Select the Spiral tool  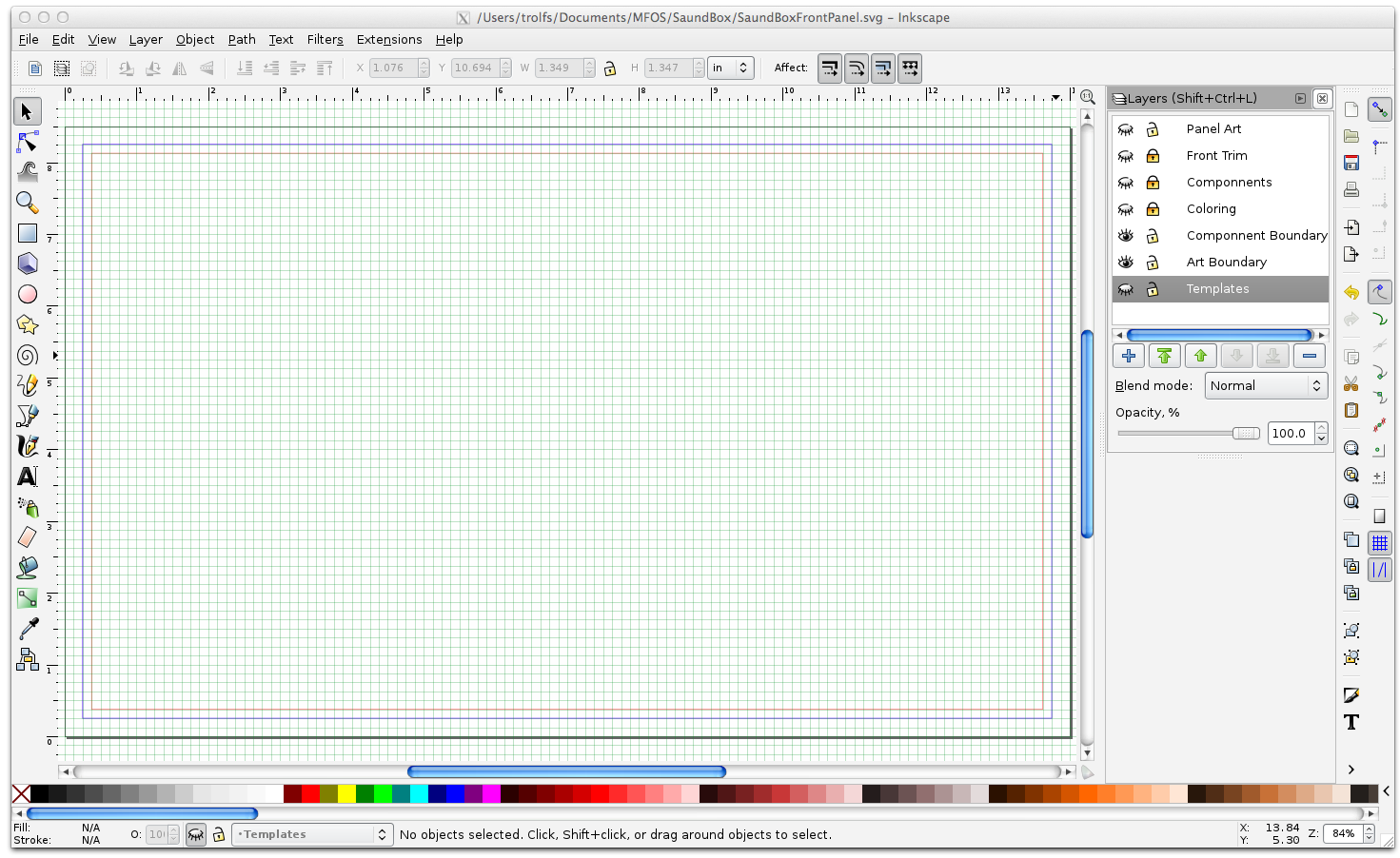click(28, 355)
